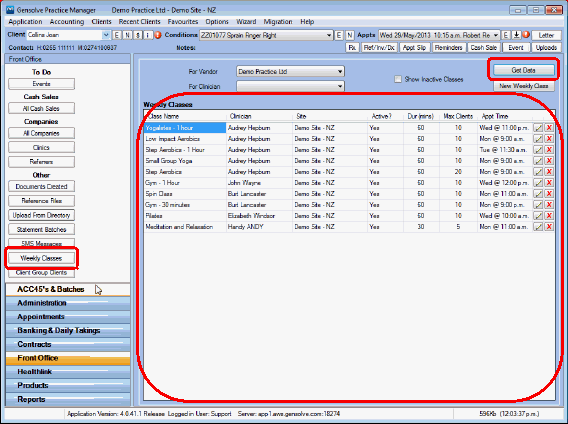The width and height of the screenshot is (568, 424).
Task: Delete the Meditation and Relaxation class
Action: click(549, 226)
